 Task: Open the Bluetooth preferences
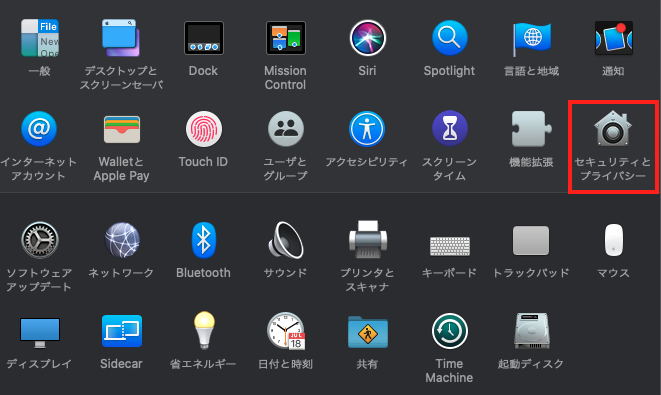[x=204, y=240]
